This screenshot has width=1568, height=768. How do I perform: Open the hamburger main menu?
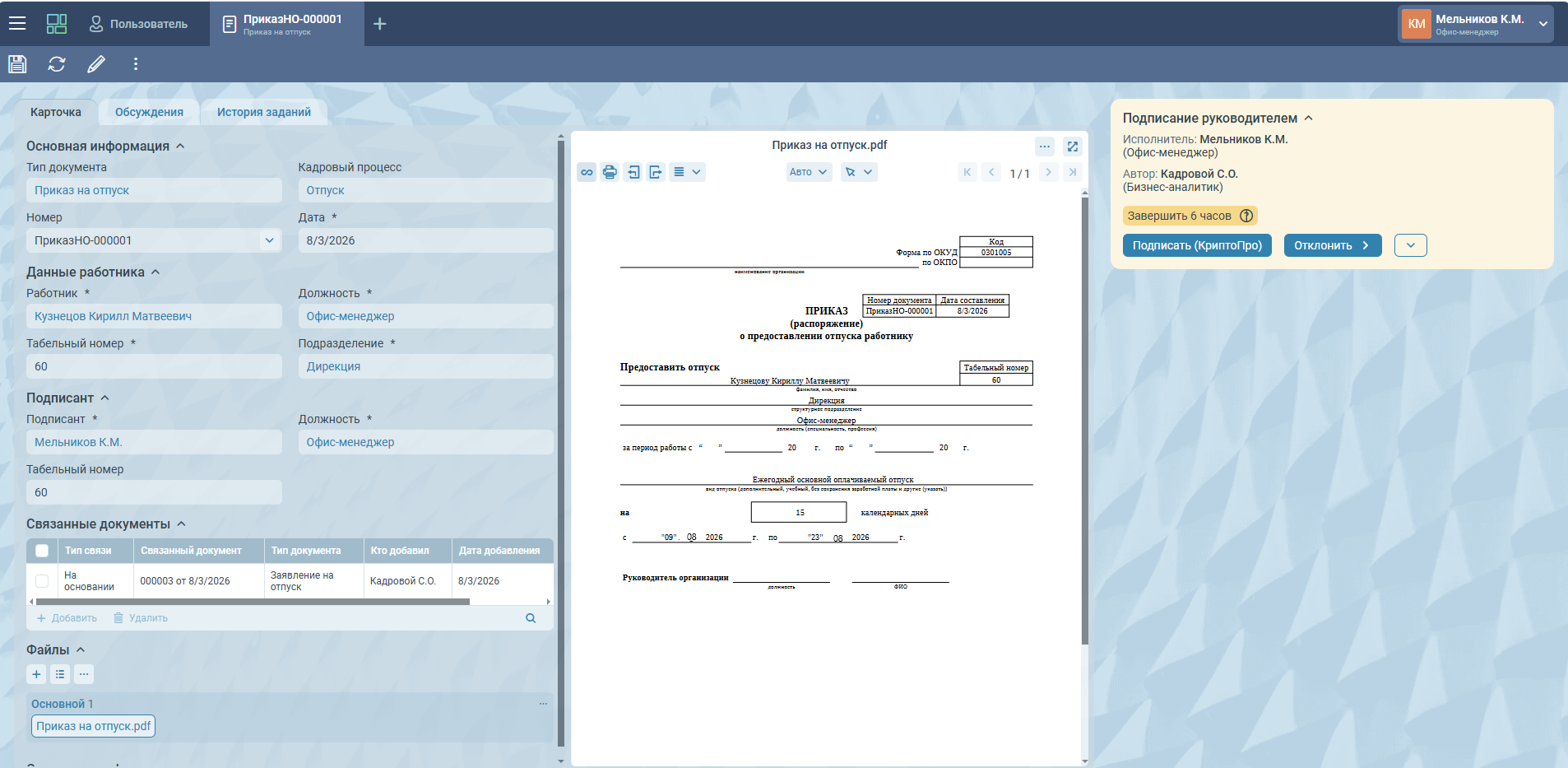coord(17,24)
